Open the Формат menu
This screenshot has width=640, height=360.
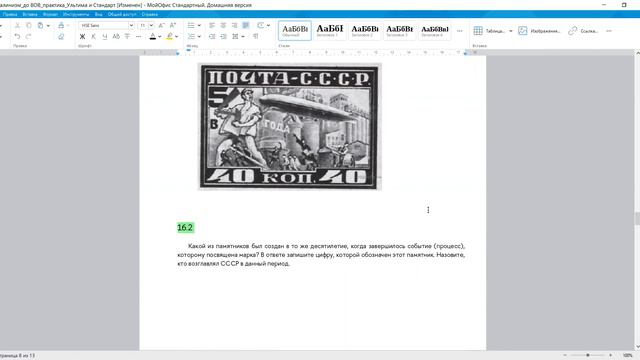50,14
